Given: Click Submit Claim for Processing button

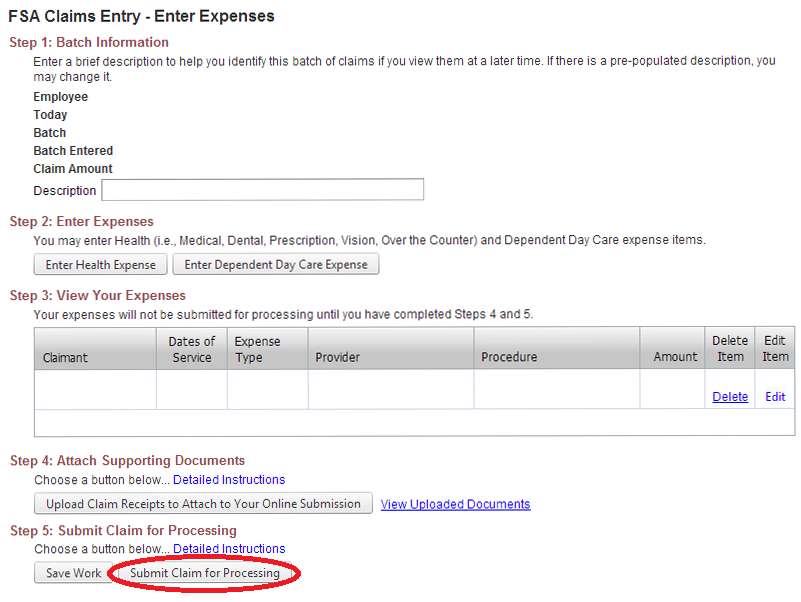Looking at the screenshot, I should point(205,574).
